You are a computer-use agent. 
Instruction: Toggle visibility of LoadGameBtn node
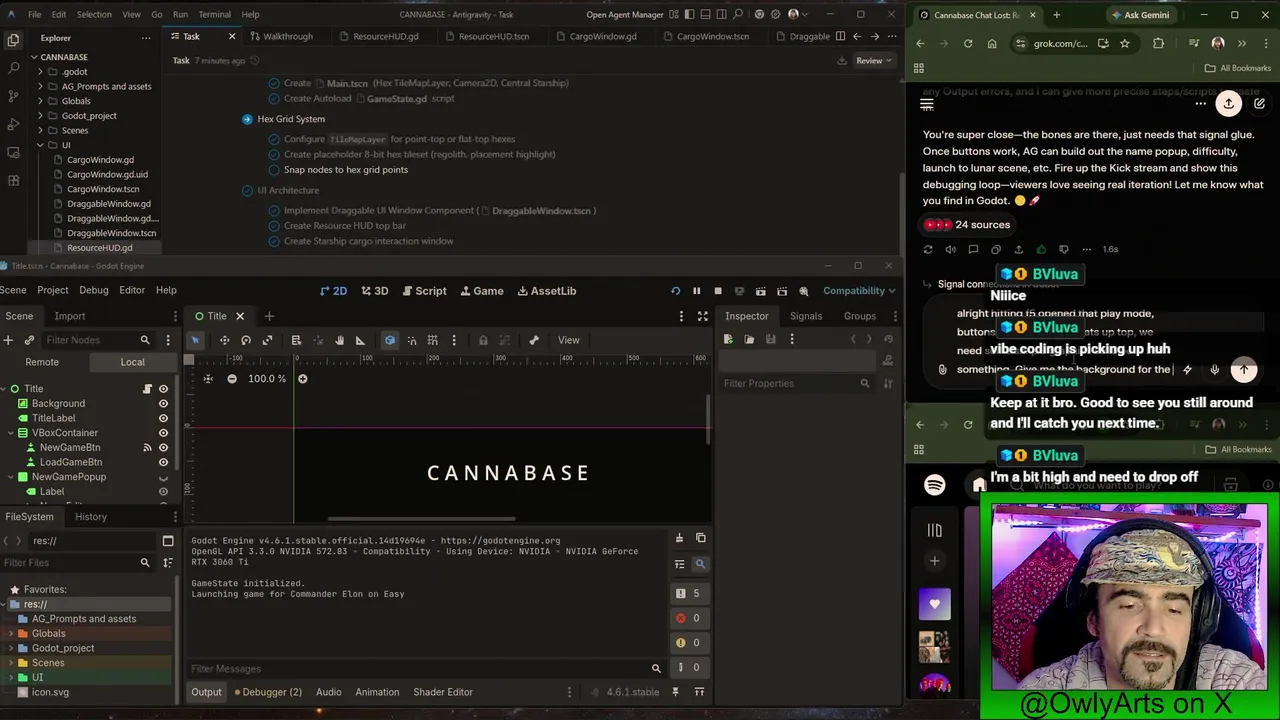point(163,462)
